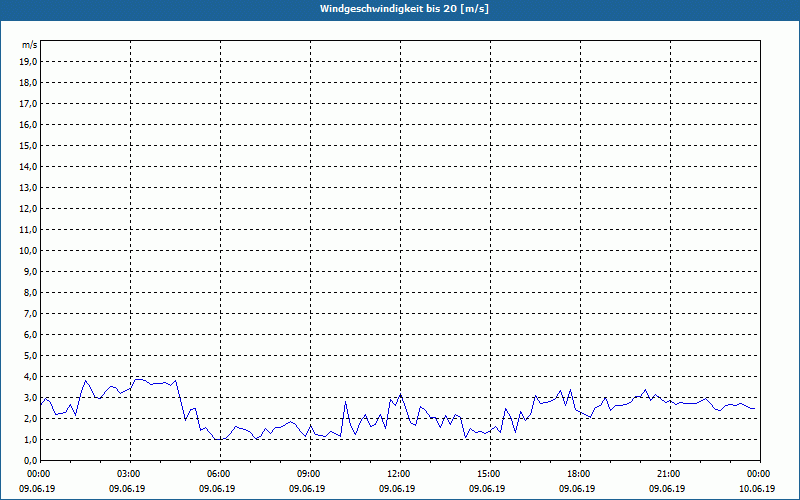The image size is (800, 500).
Task: Click the 10,0 y-axis label
Action: coord(28,250)
